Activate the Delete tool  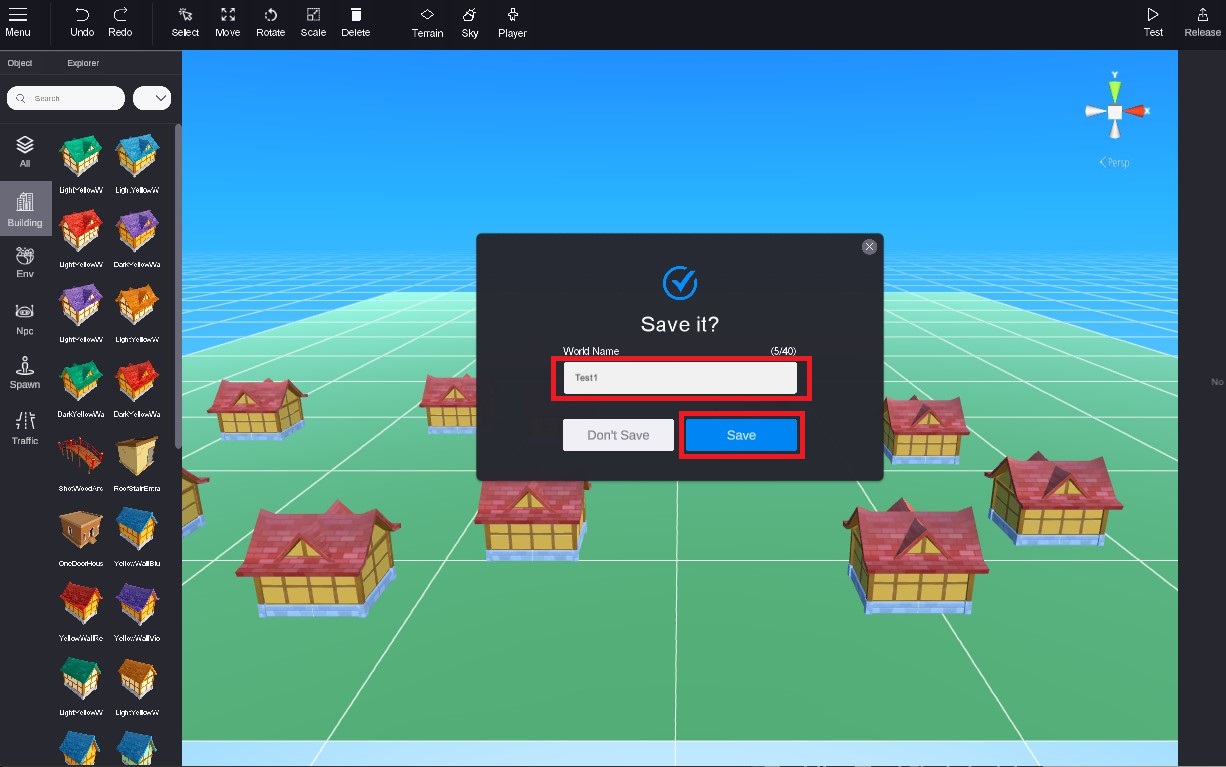click(355, 22)
